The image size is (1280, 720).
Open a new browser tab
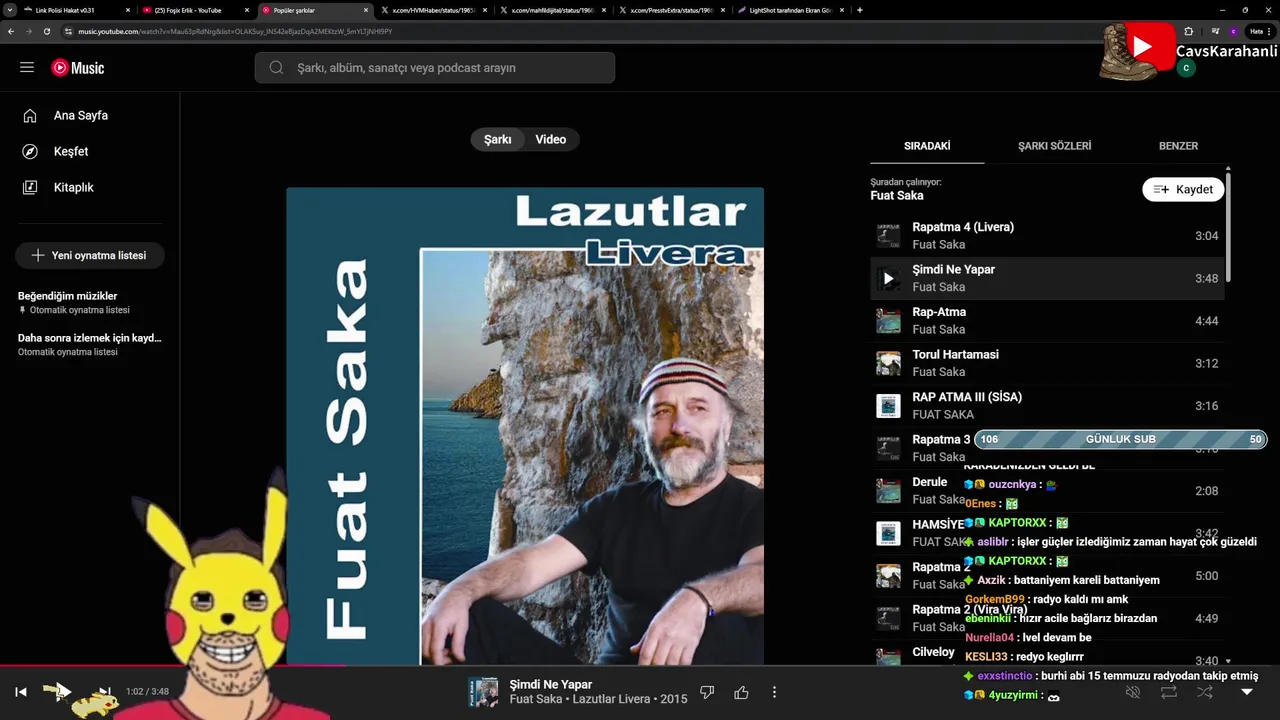tap(860, 10)
